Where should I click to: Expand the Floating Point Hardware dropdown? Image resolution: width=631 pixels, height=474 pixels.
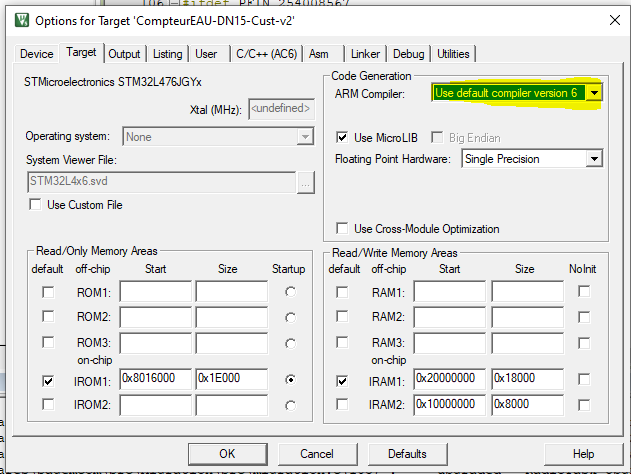(x=594, y=159)
